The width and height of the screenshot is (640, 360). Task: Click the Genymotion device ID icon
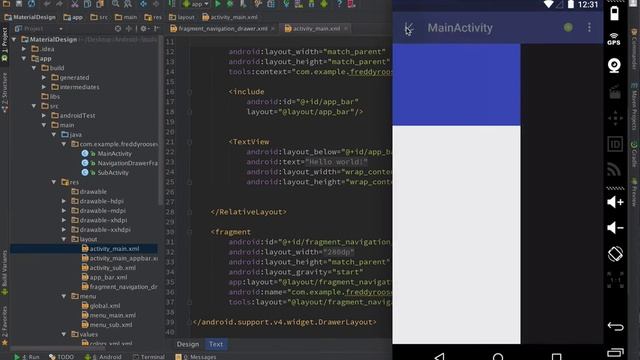(x=615, y=144)
